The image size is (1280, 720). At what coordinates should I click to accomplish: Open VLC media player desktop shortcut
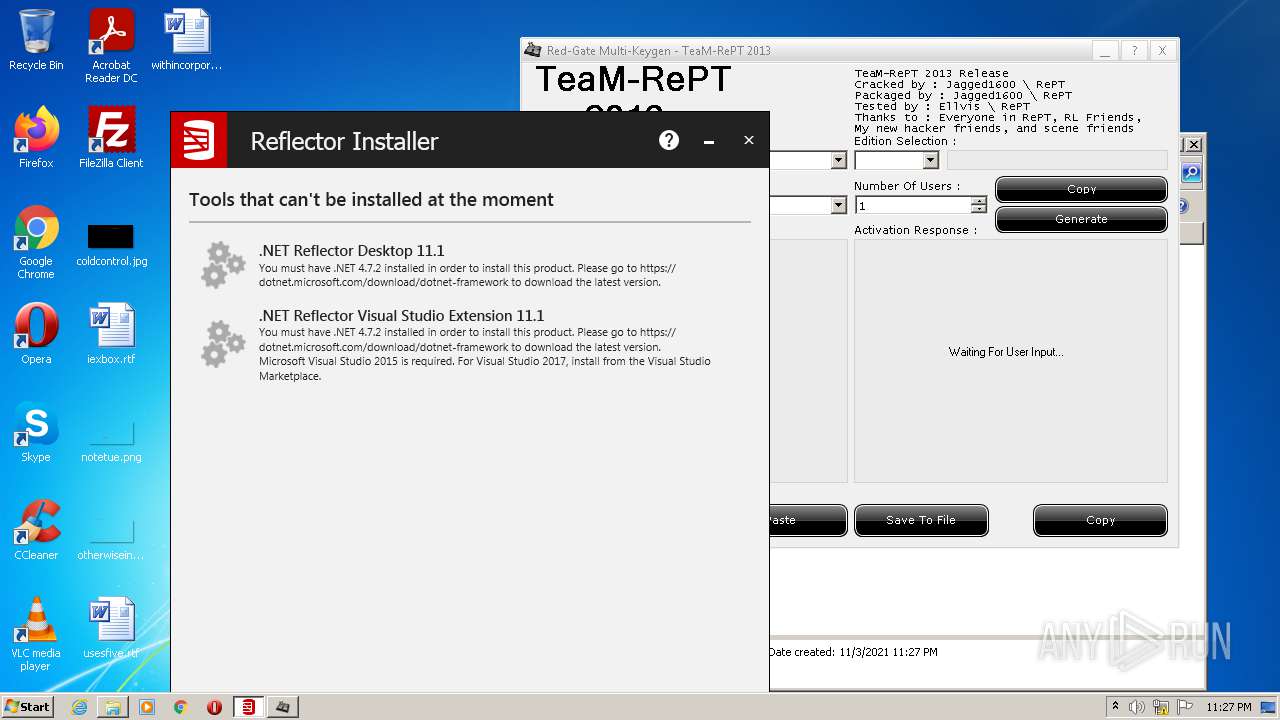pos(36,634)
